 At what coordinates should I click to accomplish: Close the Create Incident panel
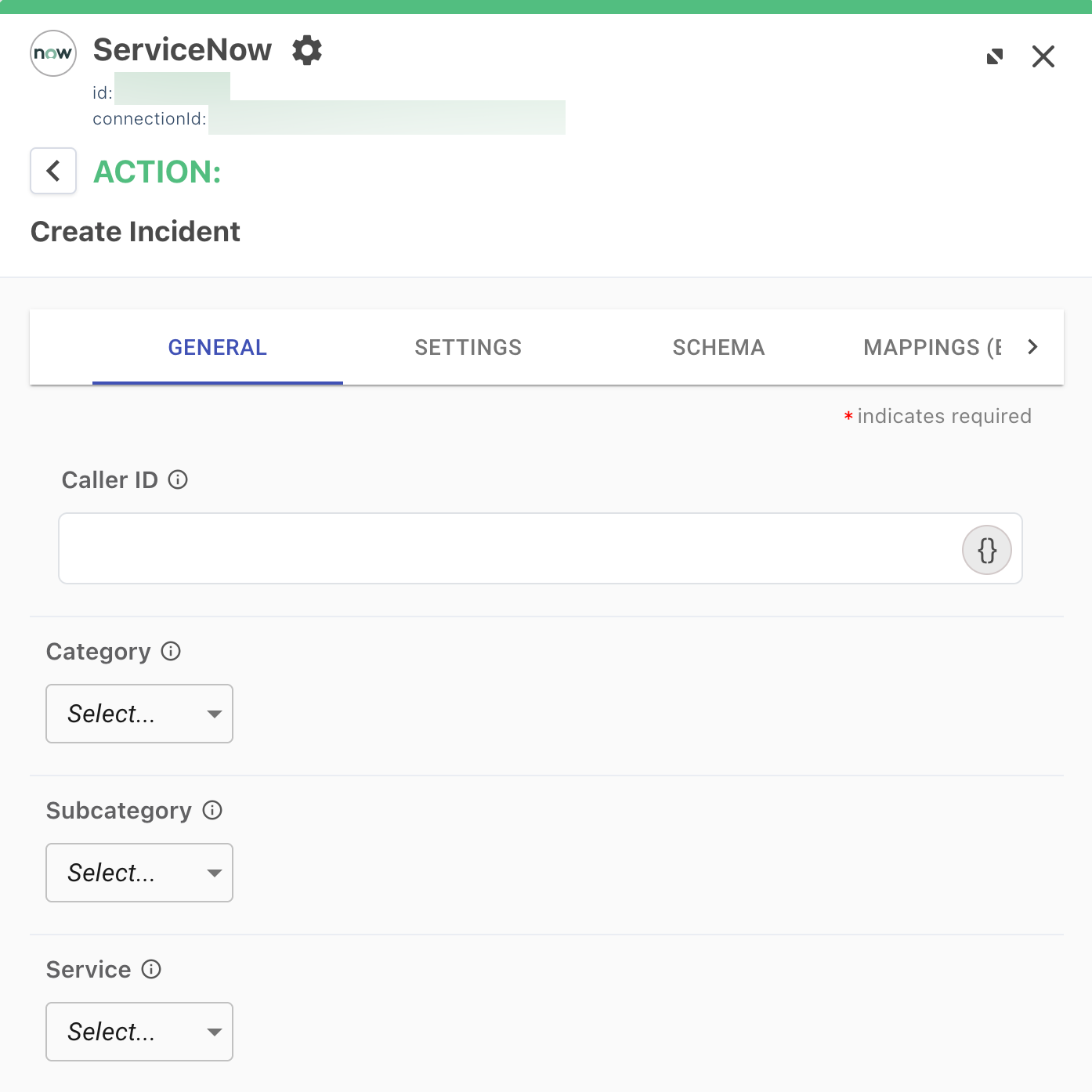click(x=1043, y=56)
